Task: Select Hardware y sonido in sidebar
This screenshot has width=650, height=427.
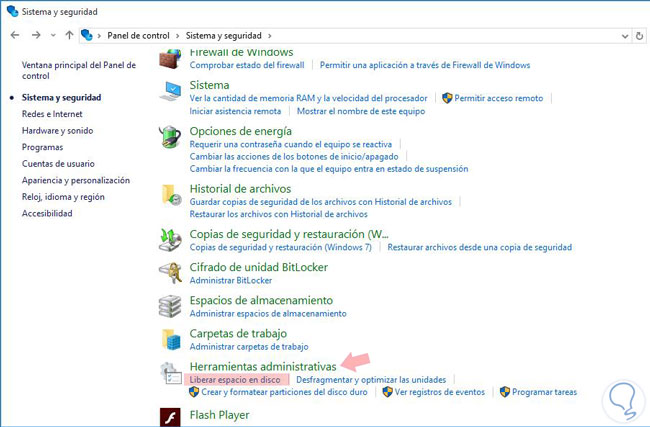Action: click(58, 131)
